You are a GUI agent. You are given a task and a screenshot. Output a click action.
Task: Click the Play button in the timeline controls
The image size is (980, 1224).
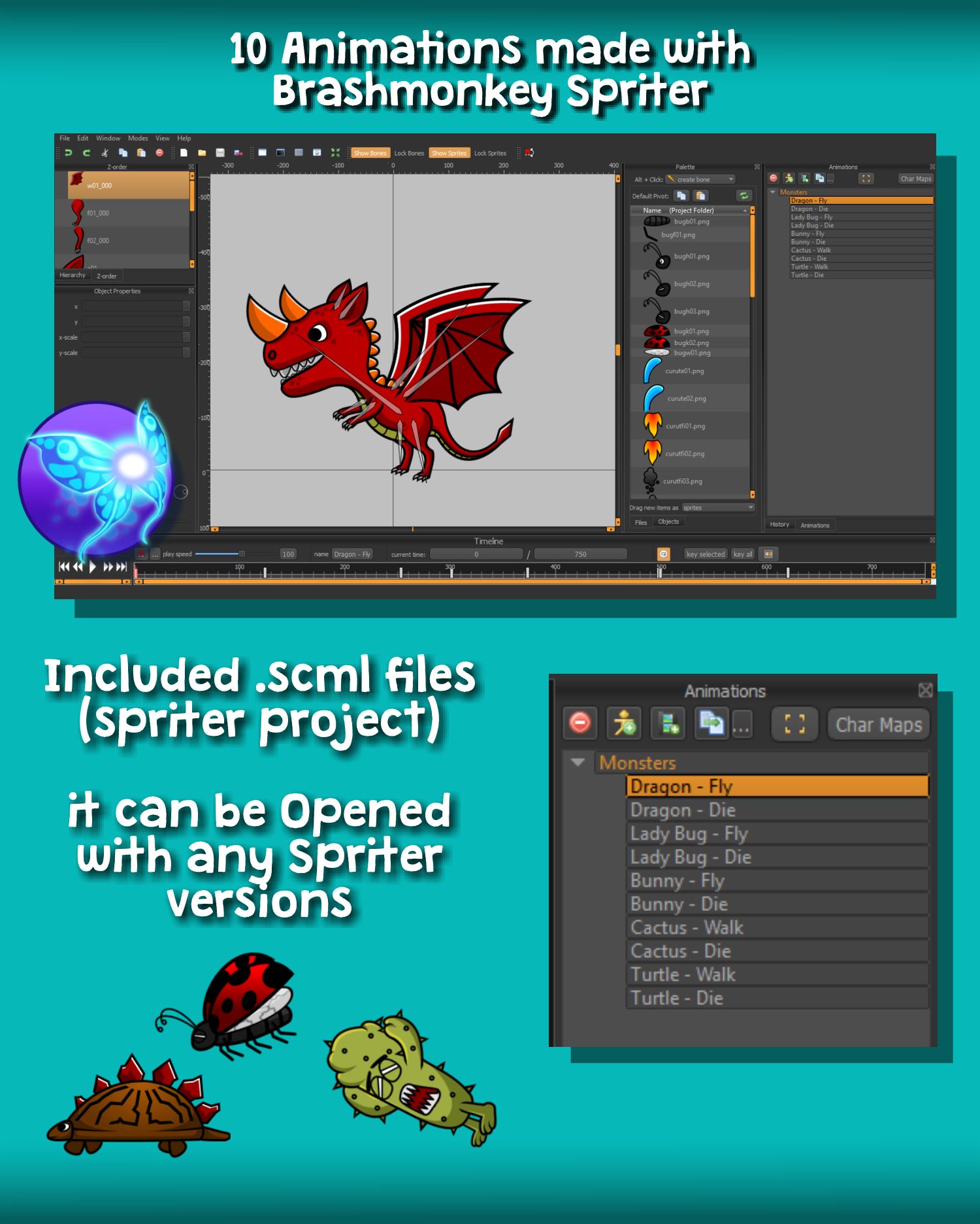click(92, 567)
